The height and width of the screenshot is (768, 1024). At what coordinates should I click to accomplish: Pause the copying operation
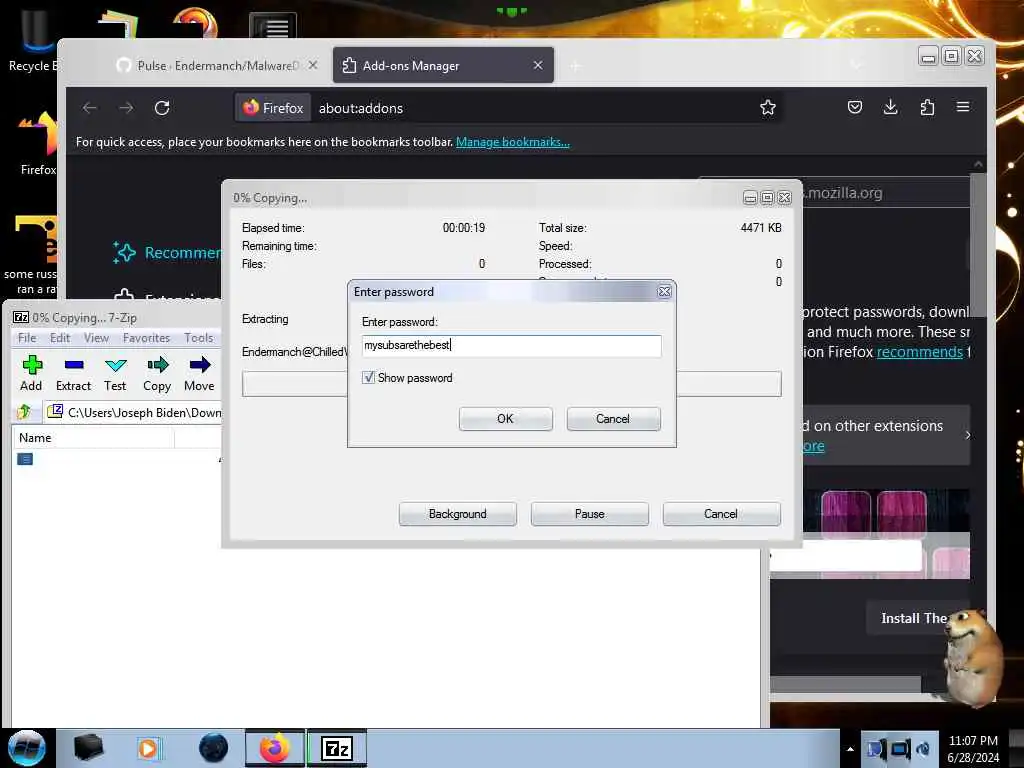click(x=590, y=514)
